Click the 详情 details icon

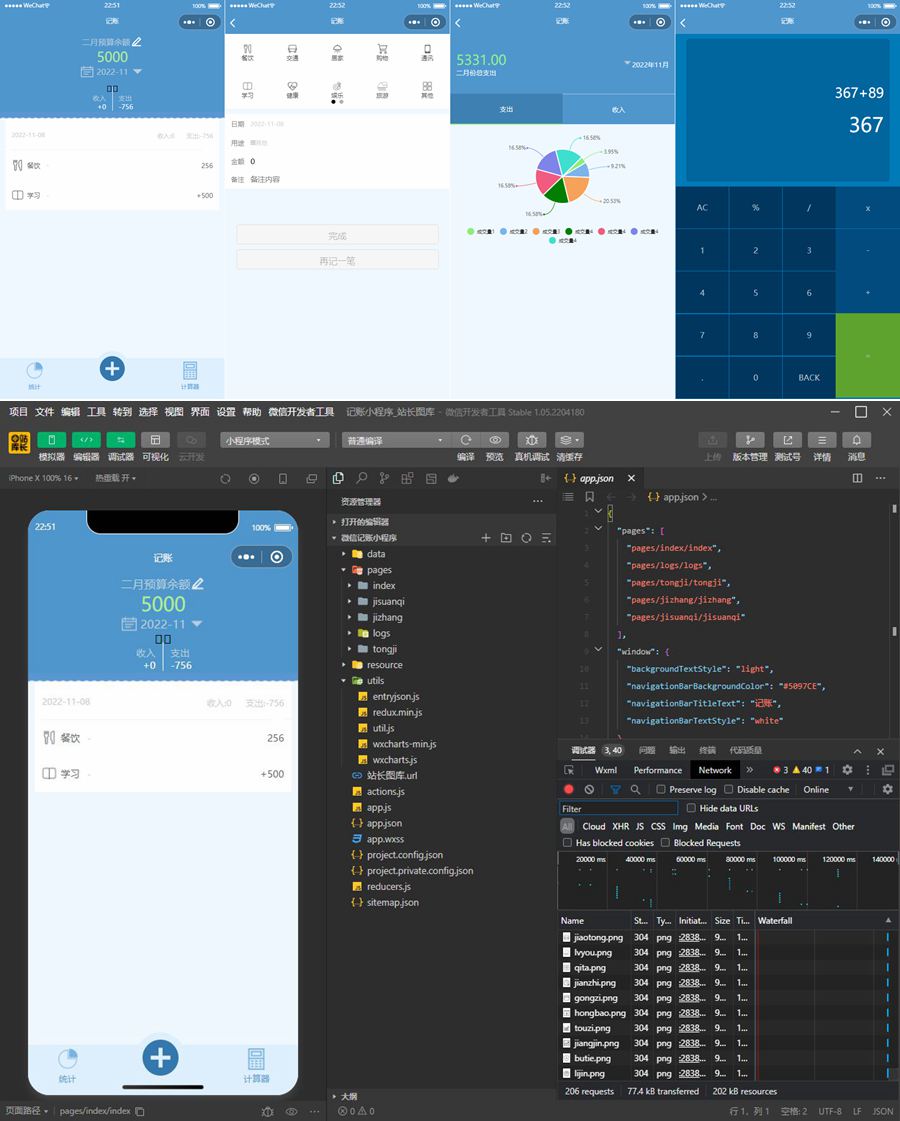822,440
